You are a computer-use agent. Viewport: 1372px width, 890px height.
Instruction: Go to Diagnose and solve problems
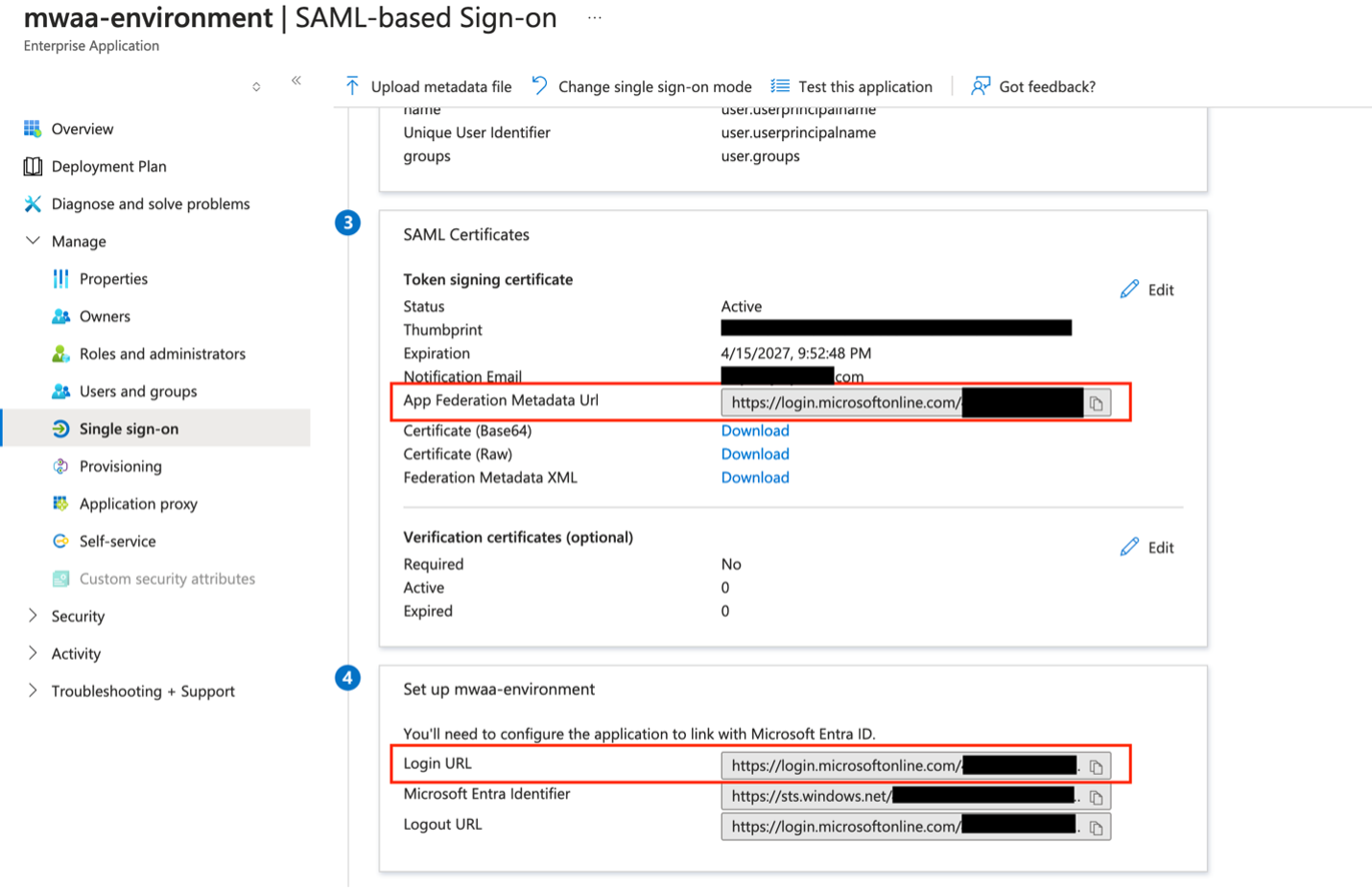tap(151, 203)
